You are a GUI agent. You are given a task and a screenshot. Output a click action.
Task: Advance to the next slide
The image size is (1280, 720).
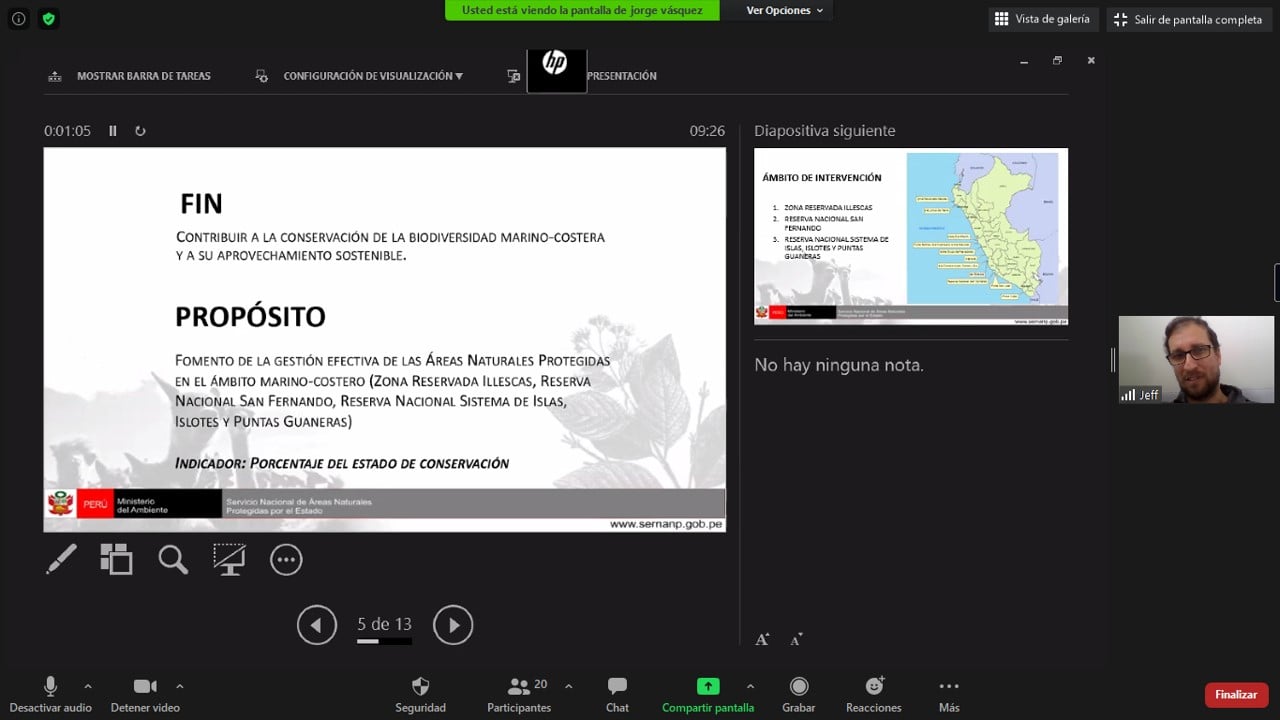(x=453, y=625)
